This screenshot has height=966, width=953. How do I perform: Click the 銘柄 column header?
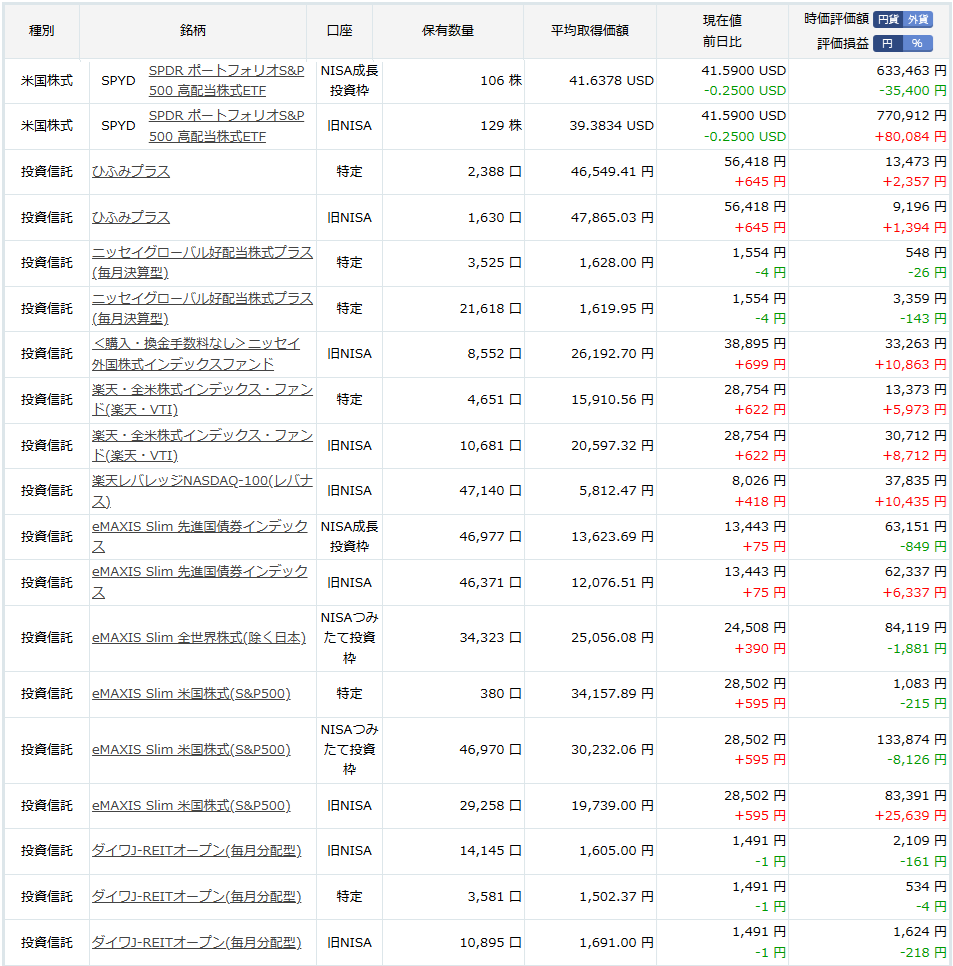(193, 31)
